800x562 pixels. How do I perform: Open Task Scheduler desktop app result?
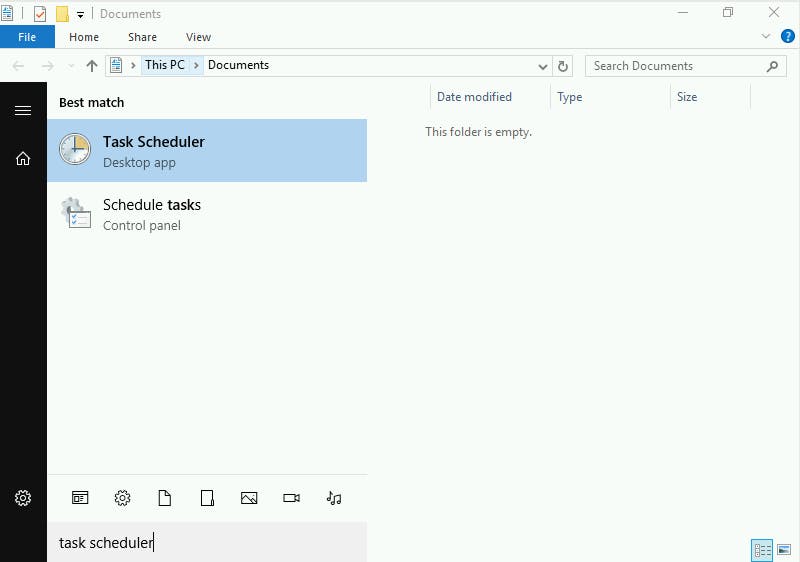pyautogui.click(x=207, y=150)
